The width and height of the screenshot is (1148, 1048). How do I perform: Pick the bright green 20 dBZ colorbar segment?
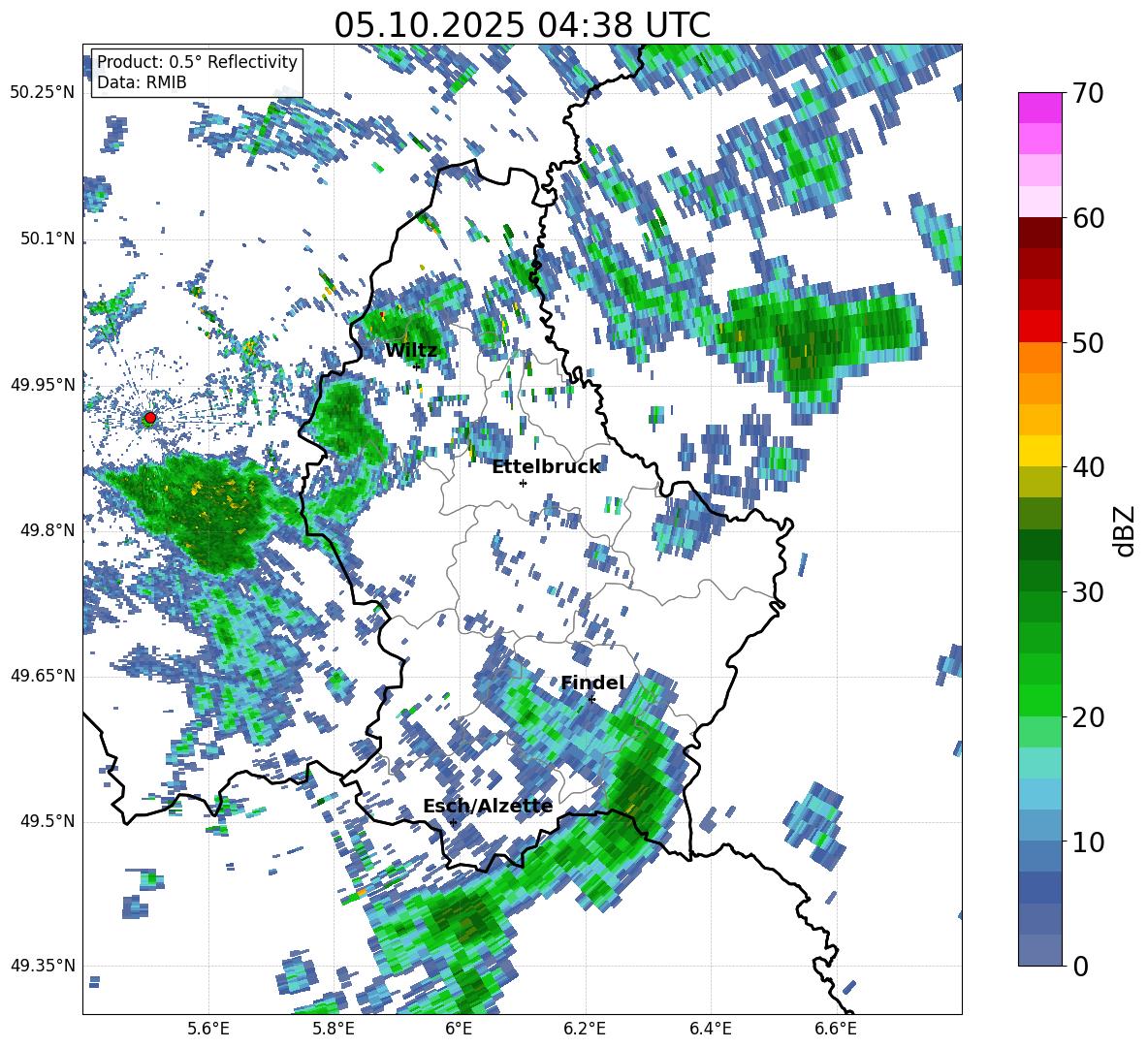tap(1039, 700)
